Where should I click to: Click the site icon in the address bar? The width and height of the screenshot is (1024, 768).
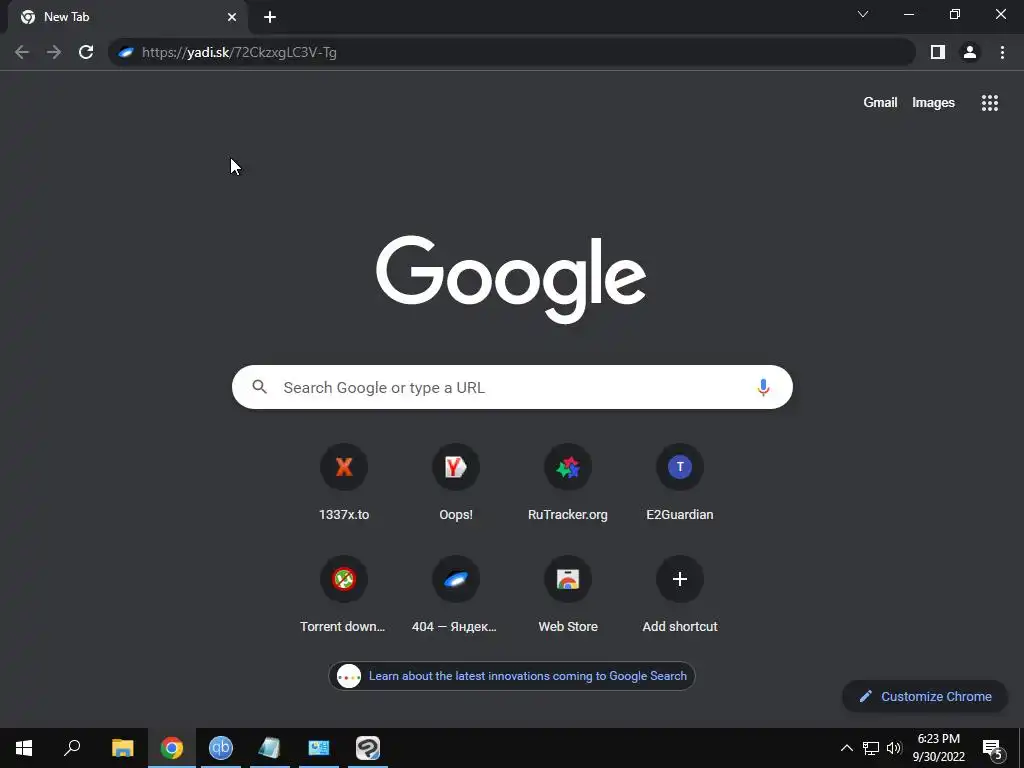pos(126,52)
